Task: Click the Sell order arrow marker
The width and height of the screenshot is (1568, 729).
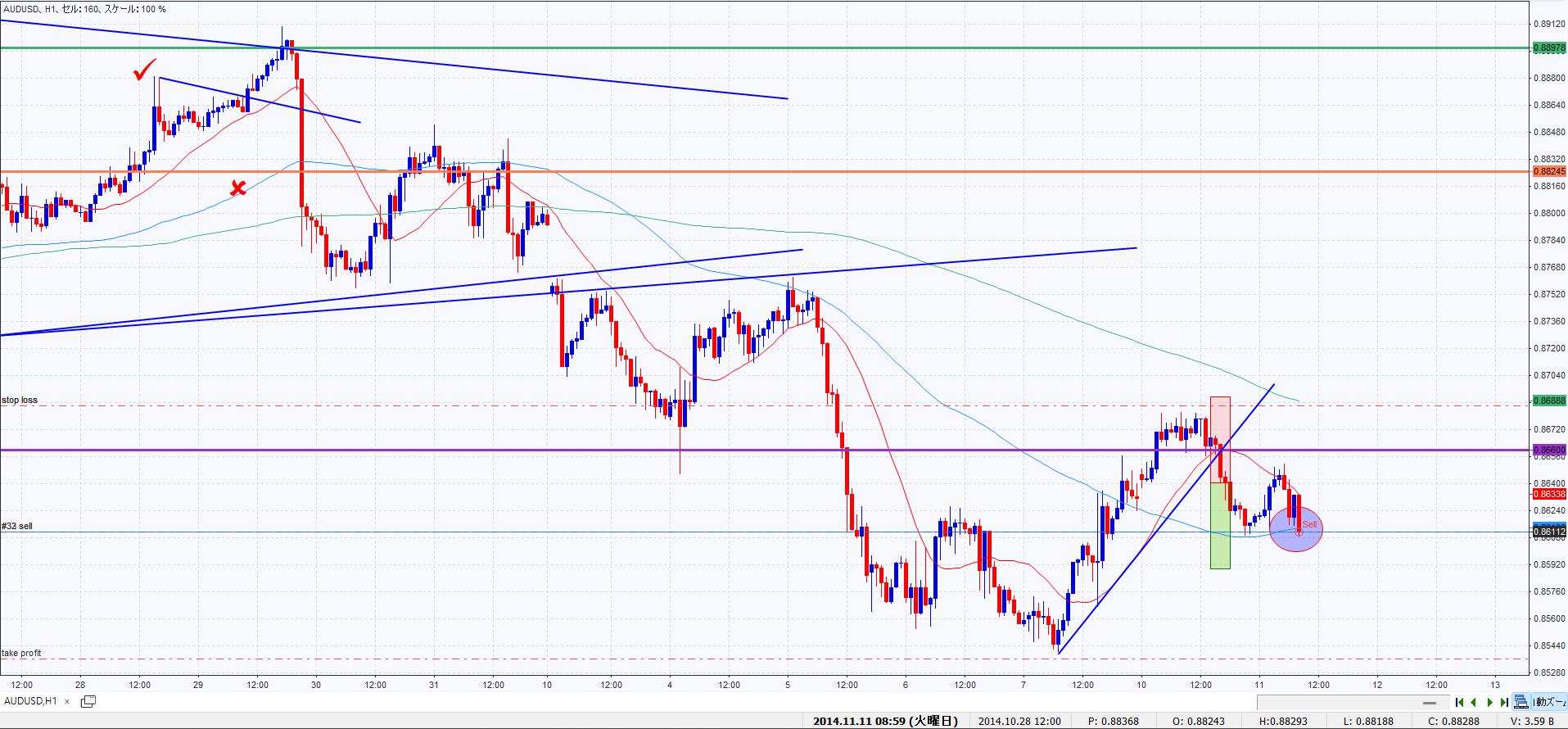Action: point(1299,532)
